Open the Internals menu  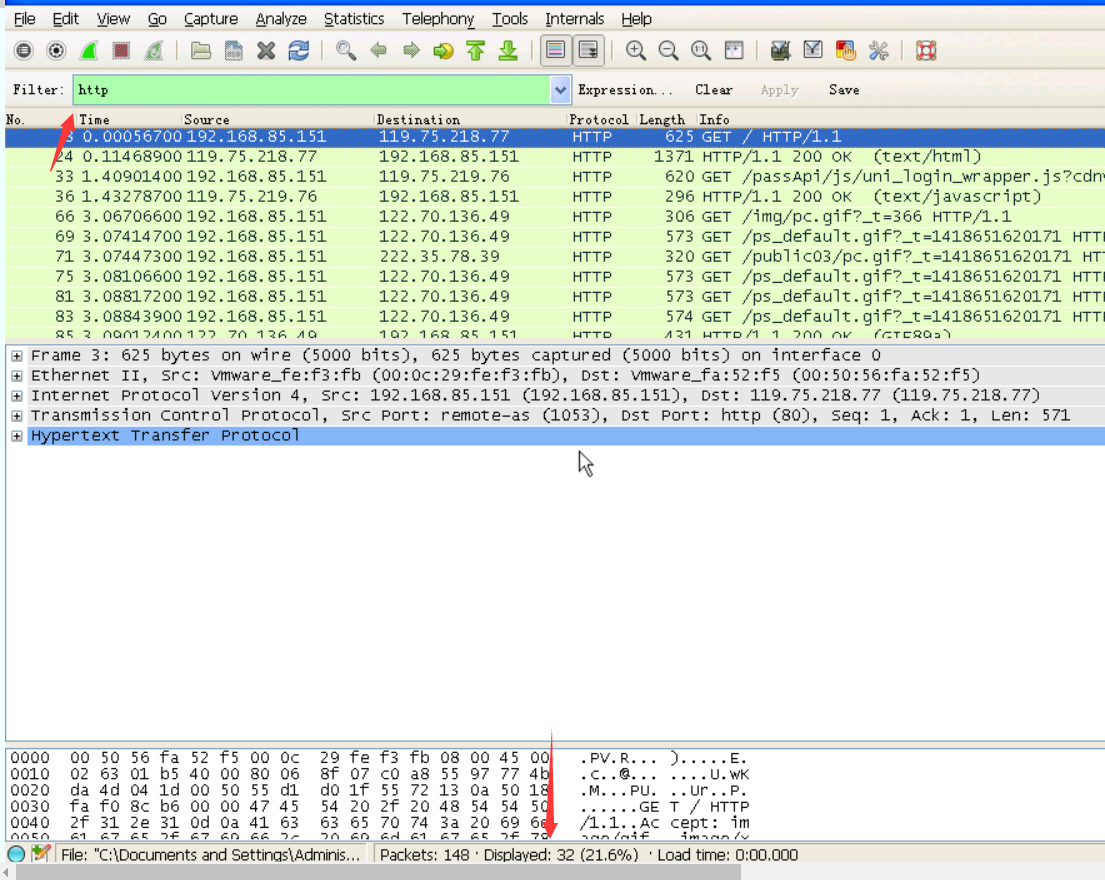tap(574, 19)
